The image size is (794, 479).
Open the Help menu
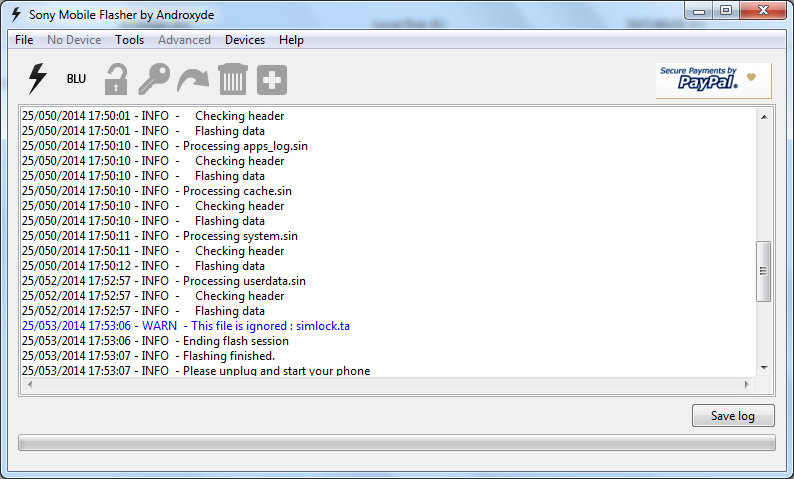(291, 39)
